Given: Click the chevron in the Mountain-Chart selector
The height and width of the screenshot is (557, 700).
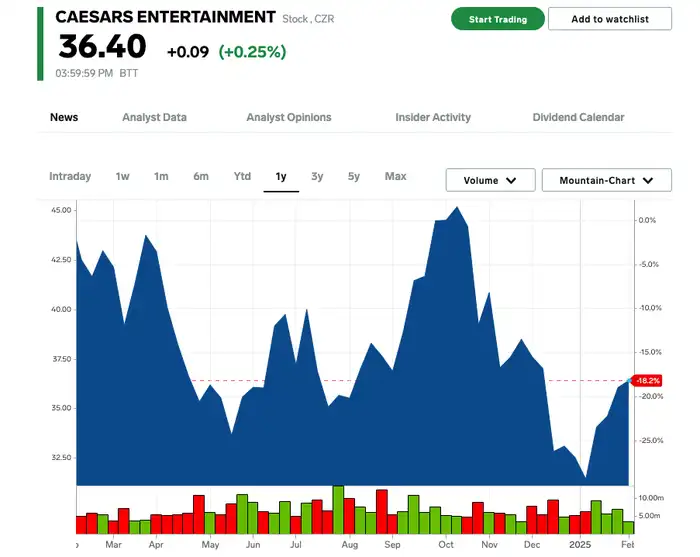Looking at the screenshot, I should (648, 181).
